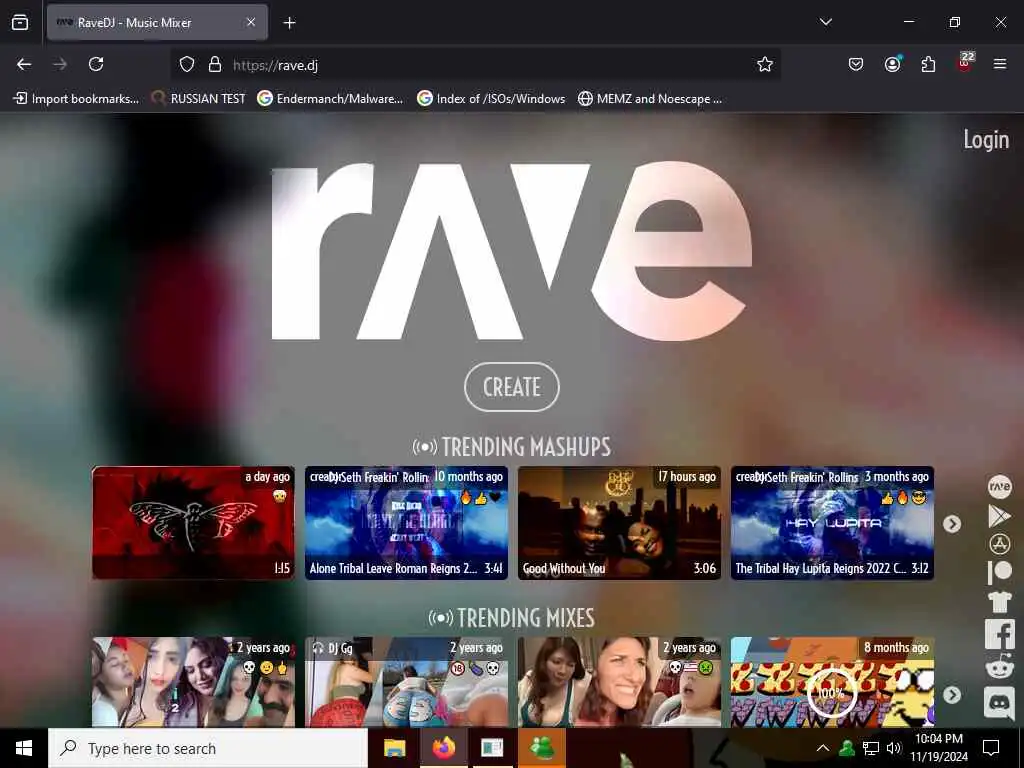Click the CREATE button
The width and height of the screenshot is (1024, 768).
[x=512, y=387]
